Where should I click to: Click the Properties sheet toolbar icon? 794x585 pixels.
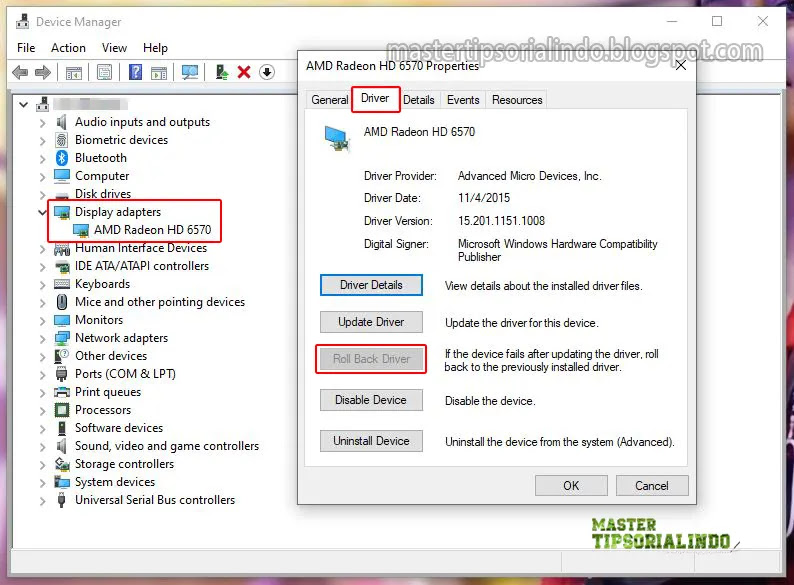click(x=104, y=72)
